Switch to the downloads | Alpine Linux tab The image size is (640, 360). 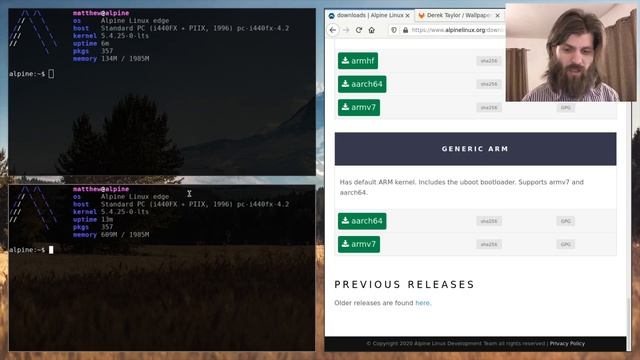tap(369, 16)
